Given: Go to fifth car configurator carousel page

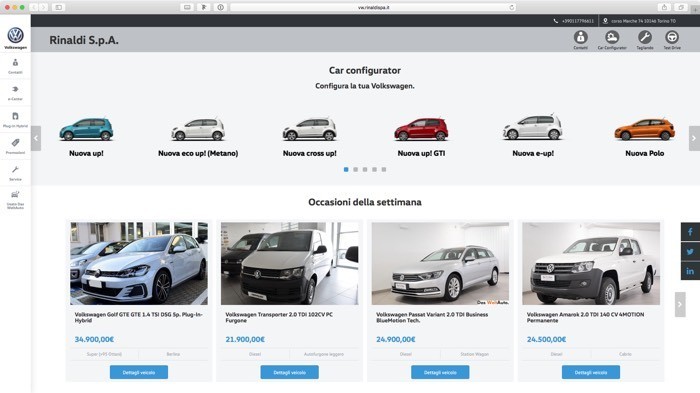Looking at the screenshot, I should click(x=383, y=170).
